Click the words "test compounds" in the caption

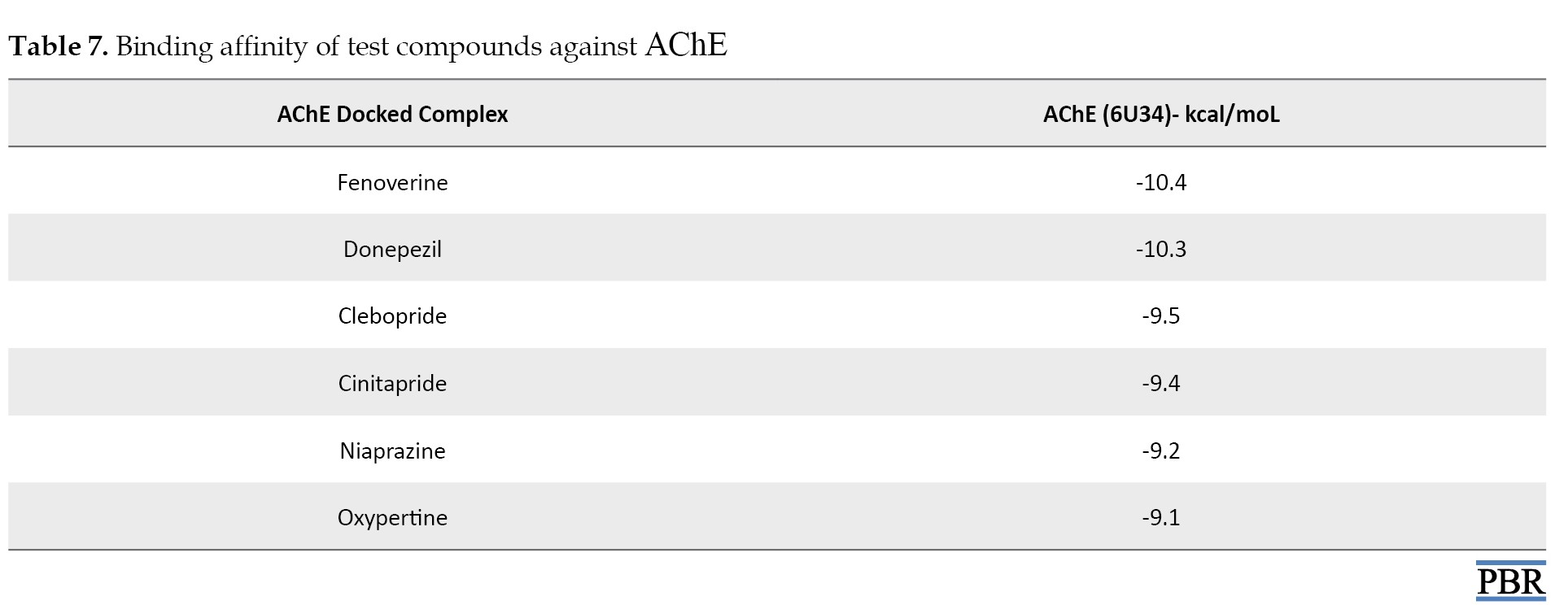click(x=444, y=47)
